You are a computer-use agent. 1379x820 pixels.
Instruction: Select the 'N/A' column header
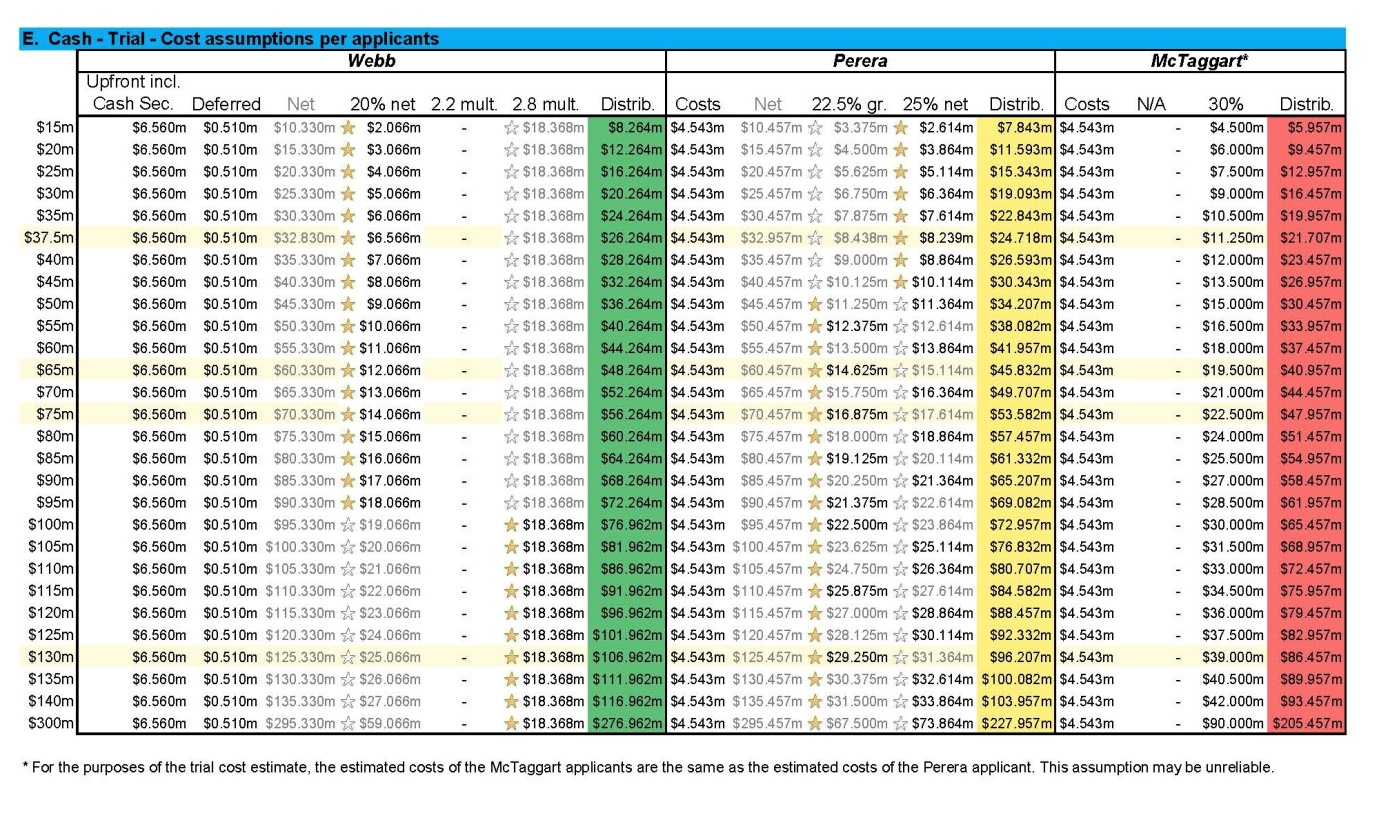(1151, 104)
